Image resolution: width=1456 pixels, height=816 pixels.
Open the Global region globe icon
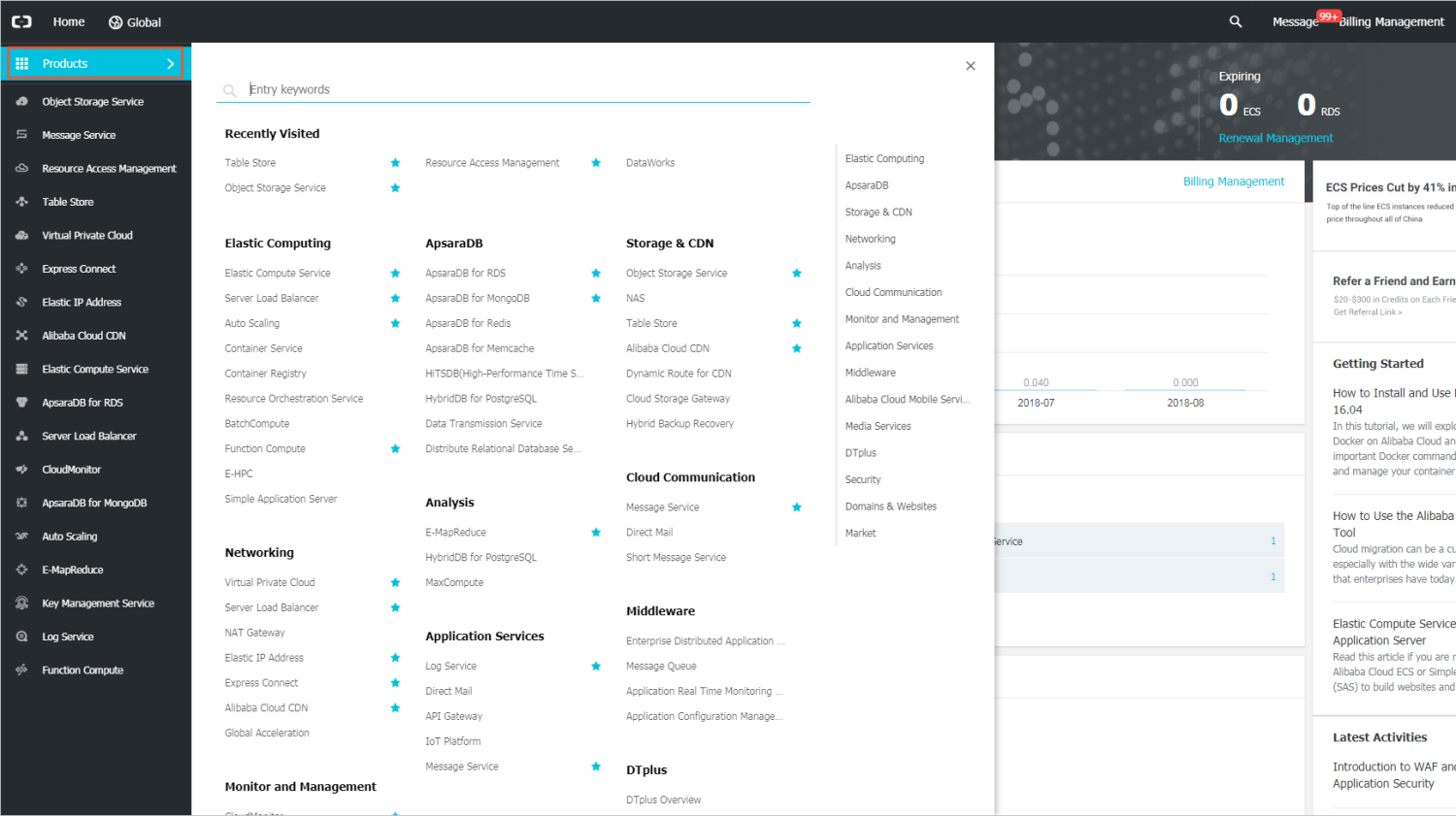click(x=116, y=22)
